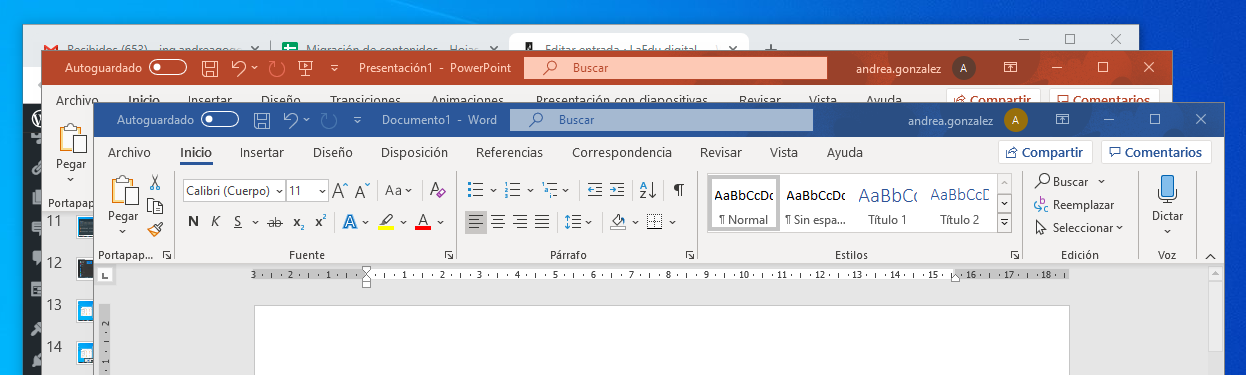The image size is (1246, 375).
Task: Toggle superscript x² formatting
Action: (x=321, y=221)
